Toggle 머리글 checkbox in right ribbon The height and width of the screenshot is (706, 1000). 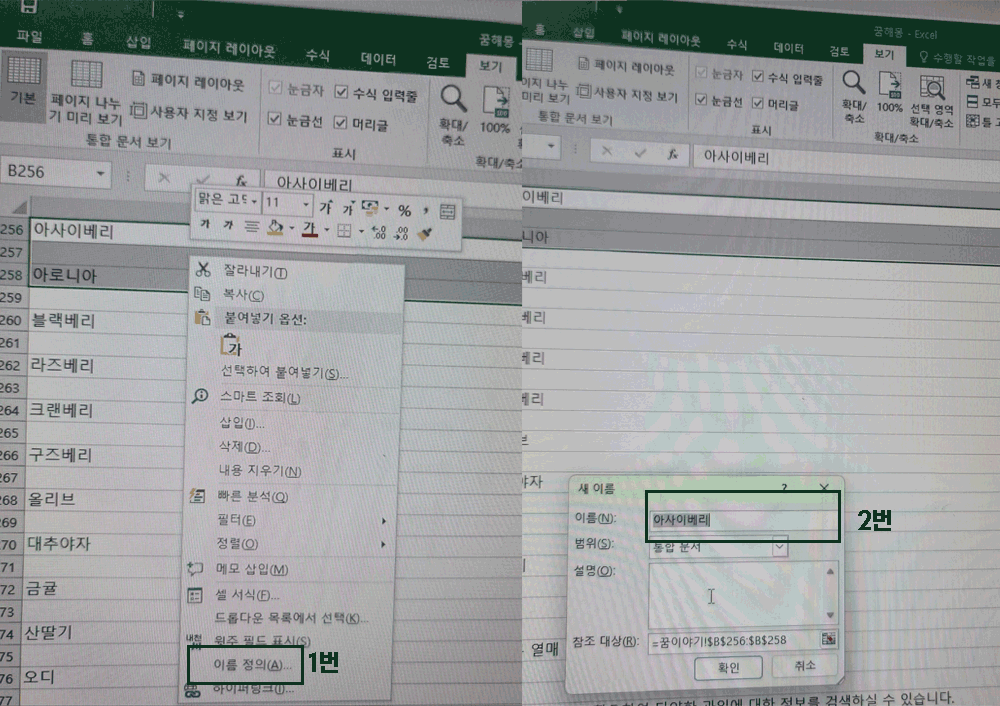pos(758,103)
